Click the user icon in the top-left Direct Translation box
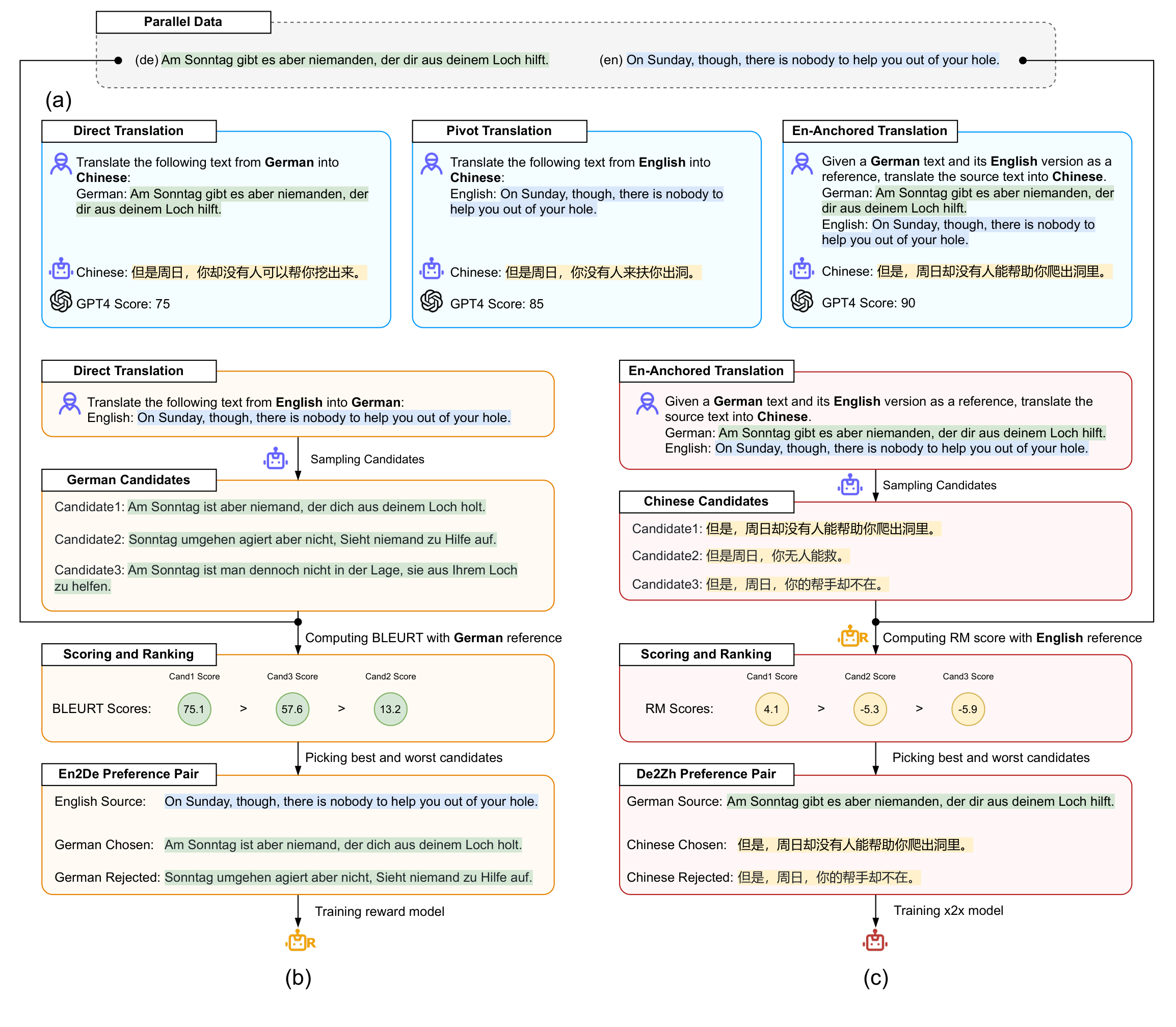The width and height of the screenshot is (1176, 1027). [x=61, y=164]
